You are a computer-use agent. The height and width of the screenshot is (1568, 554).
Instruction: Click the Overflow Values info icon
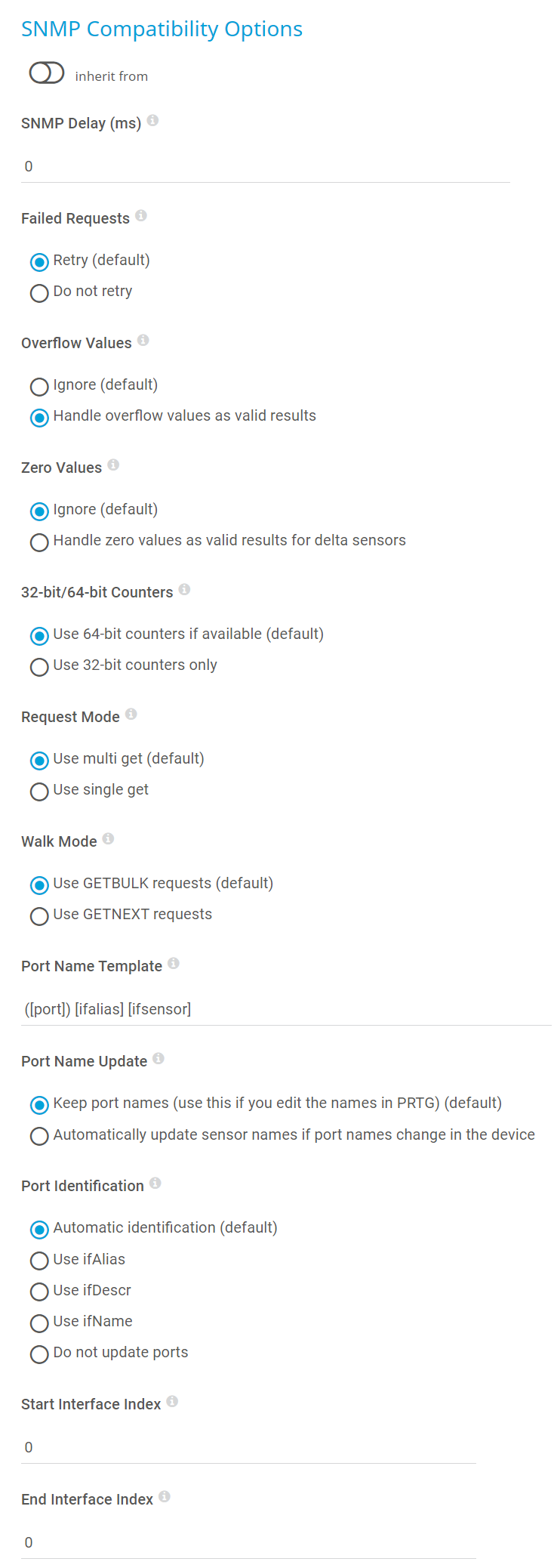pyautogui.click(x=143, y=341)
